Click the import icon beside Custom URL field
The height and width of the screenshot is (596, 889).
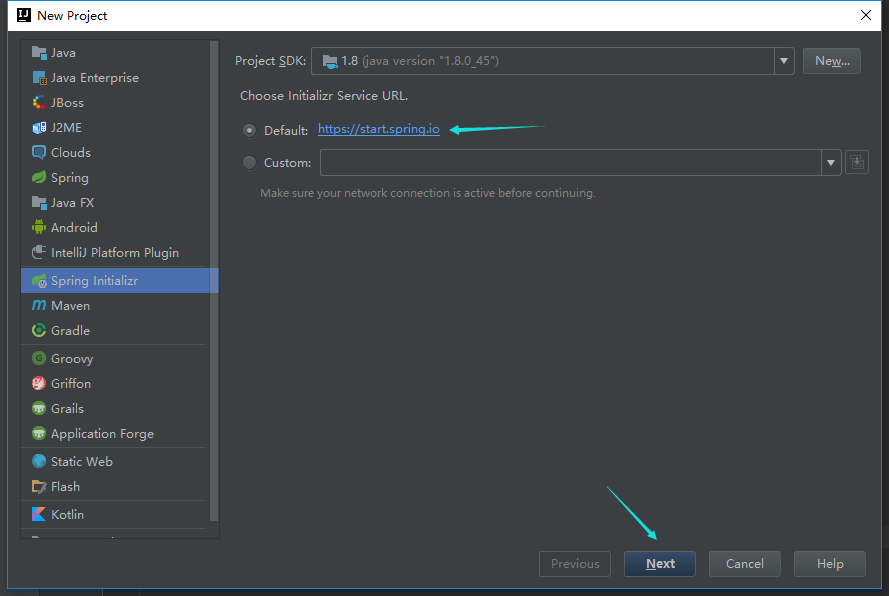click(x=857, y=163)
